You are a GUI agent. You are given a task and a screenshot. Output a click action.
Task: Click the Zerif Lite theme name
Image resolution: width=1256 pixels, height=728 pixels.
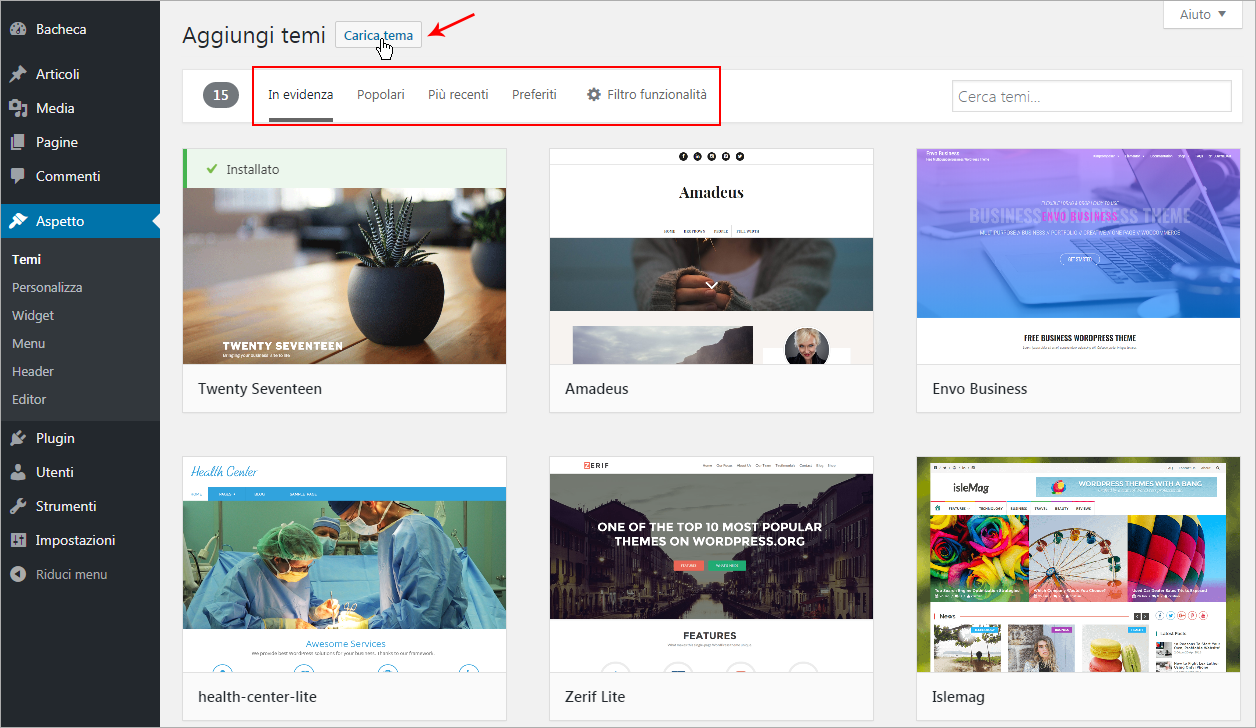(x=595, y=696)
